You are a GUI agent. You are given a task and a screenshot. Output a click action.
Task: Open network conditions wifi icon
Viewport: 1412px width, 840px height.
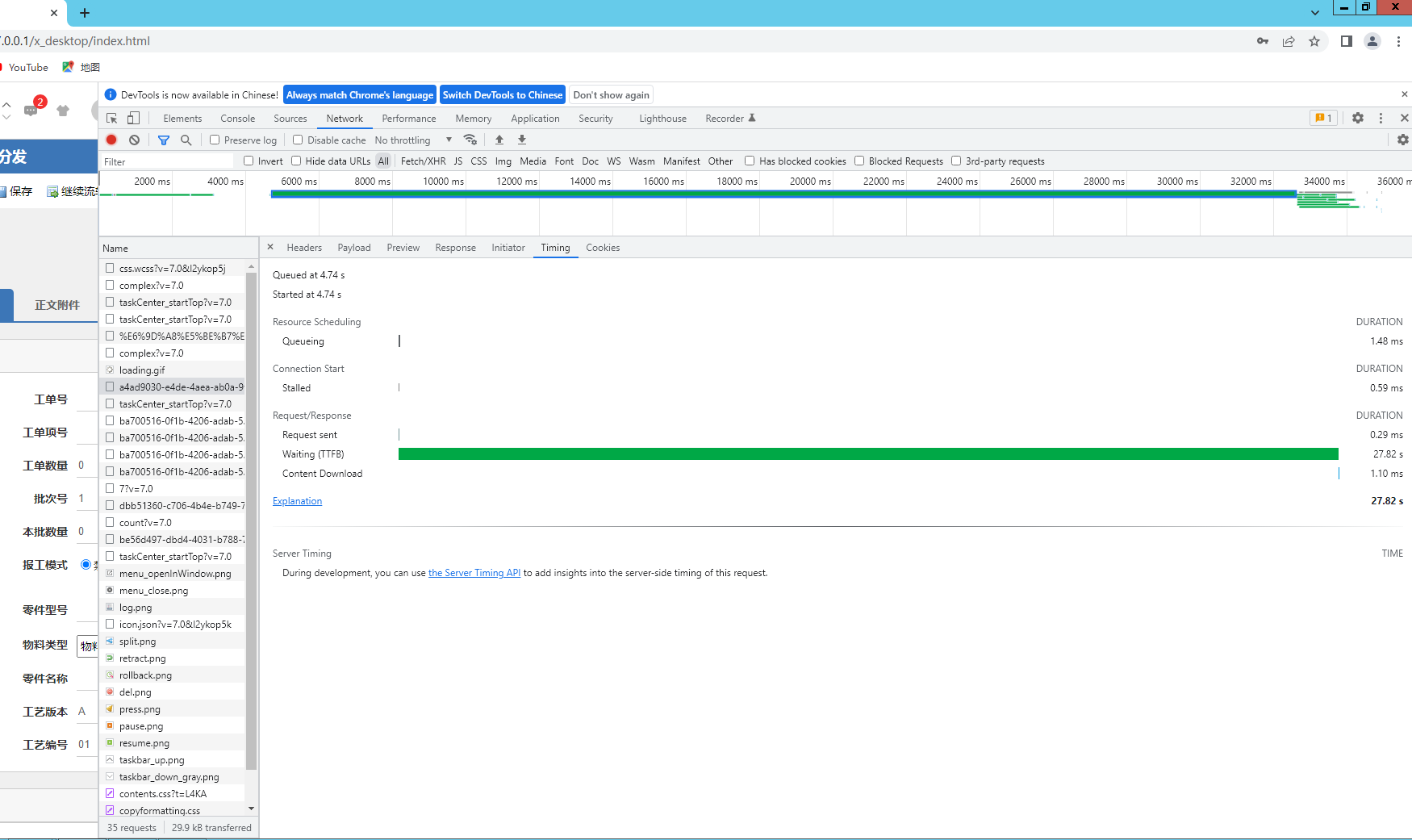470,140
